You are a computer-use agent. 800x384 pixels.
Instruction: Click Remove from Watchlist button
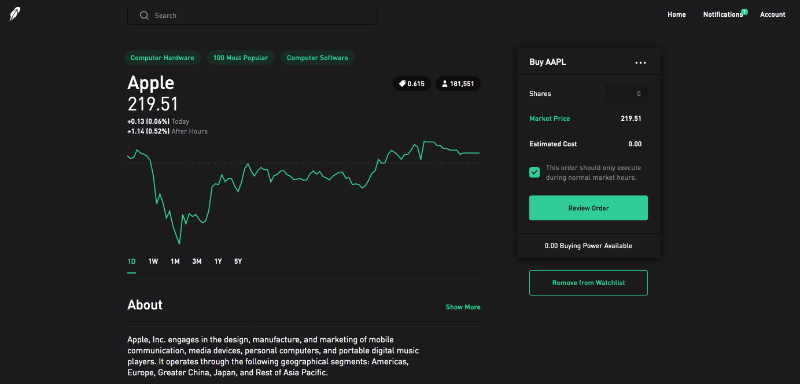pos(588,283)
